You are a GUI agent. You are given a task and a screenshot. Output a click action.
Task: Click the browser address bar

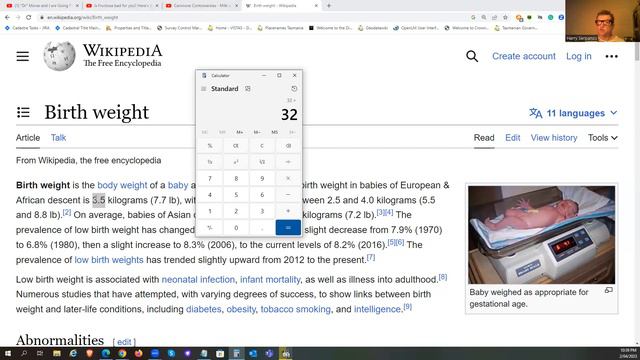(x=253, y=18)
